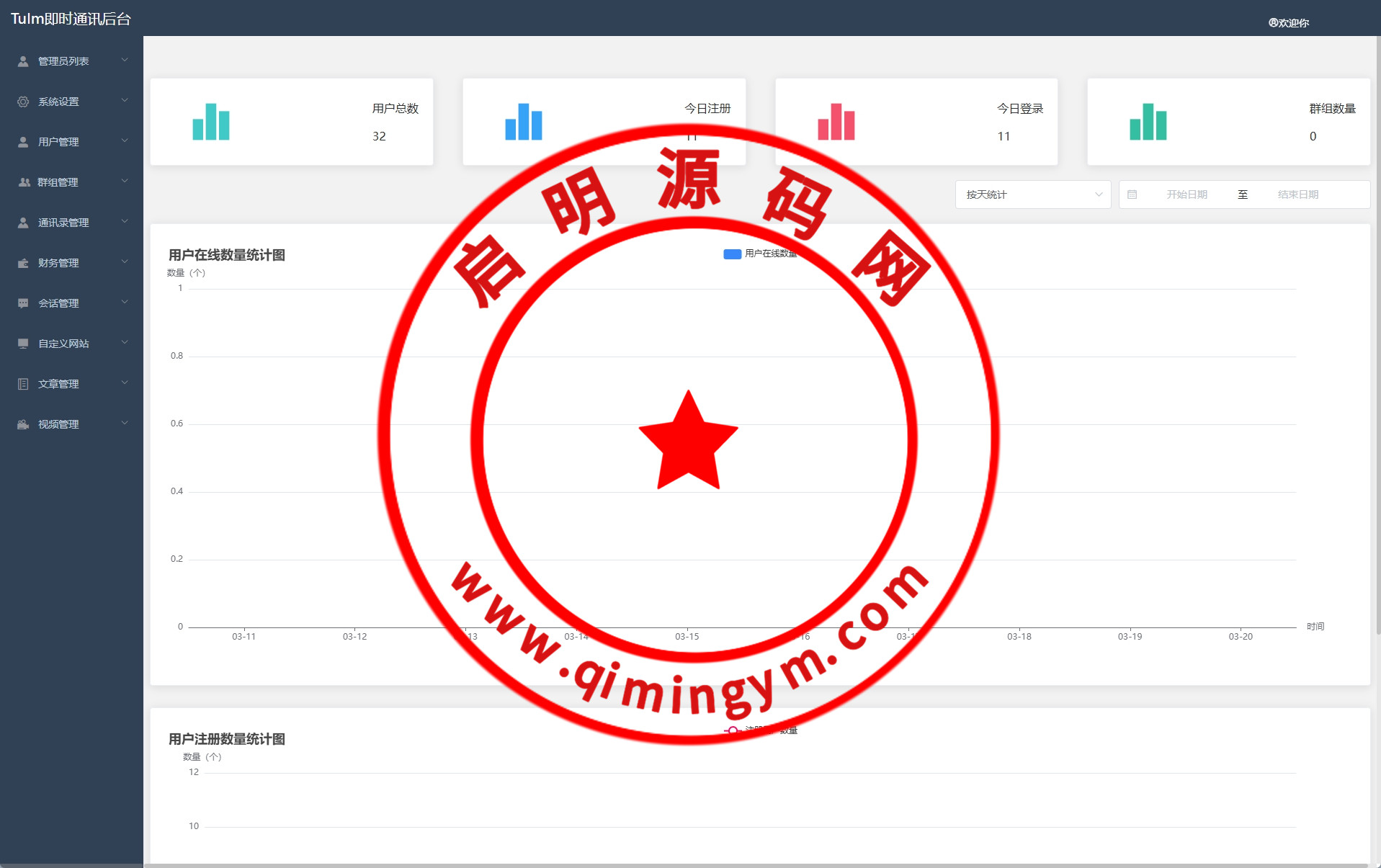Screen dimensions: 1381x868
Task: Click the administrator list person icon
Action: [23, 61]
